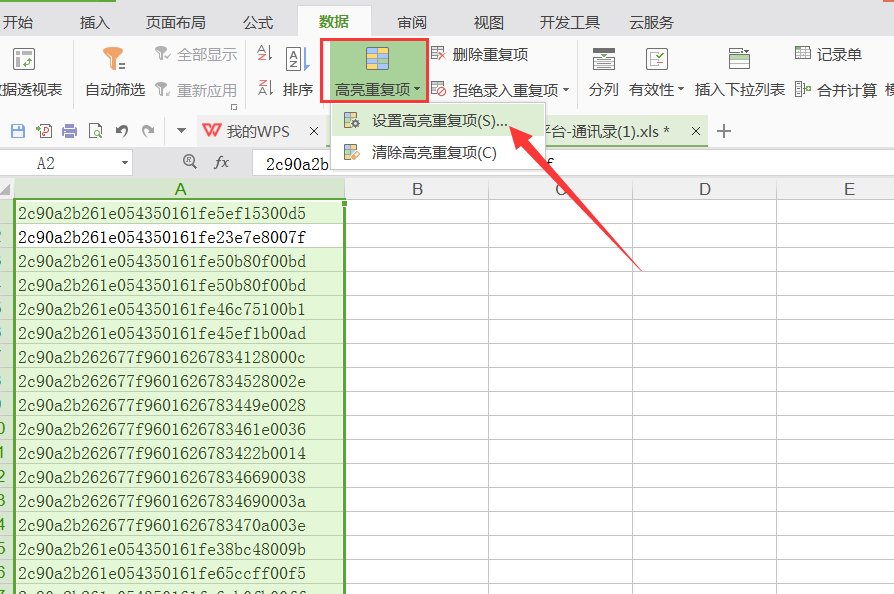Screen dimensions: 894x594
Task: Open the 云服务 ribbon tab
Action: tap(652, 21)
